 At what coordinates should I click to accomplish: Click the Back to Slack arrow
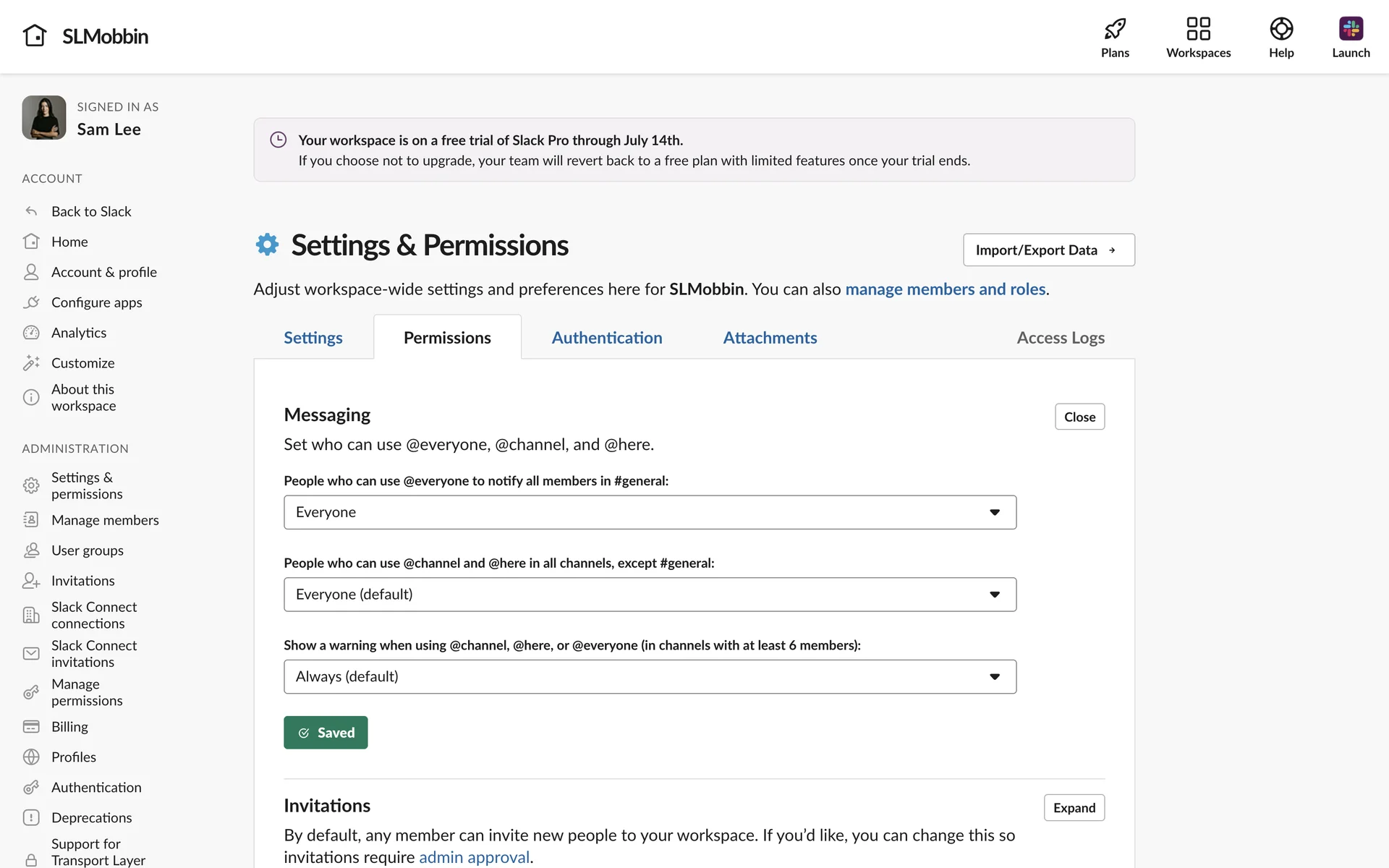tap(31, 211)
